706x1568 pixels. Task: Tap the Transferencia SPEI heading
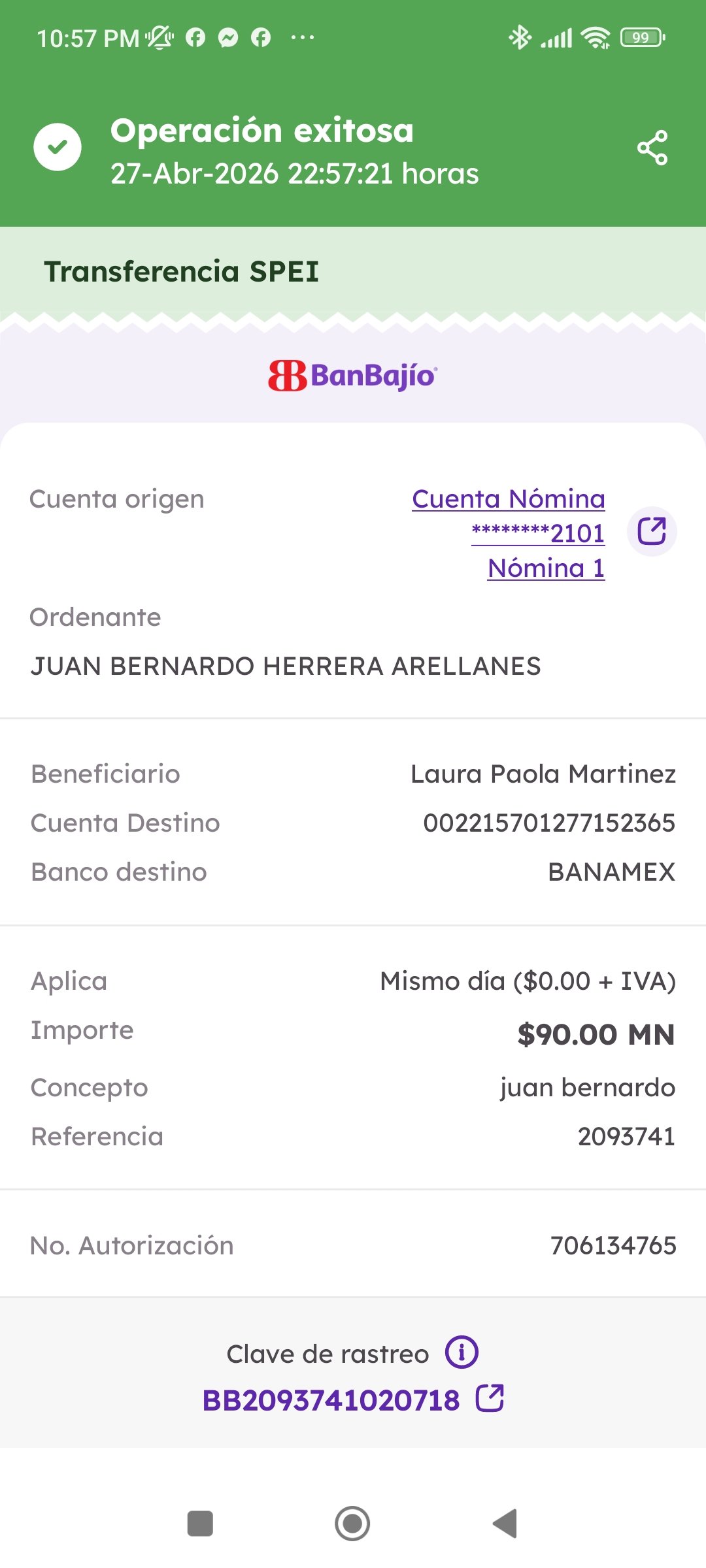click(x=182, y=271)
